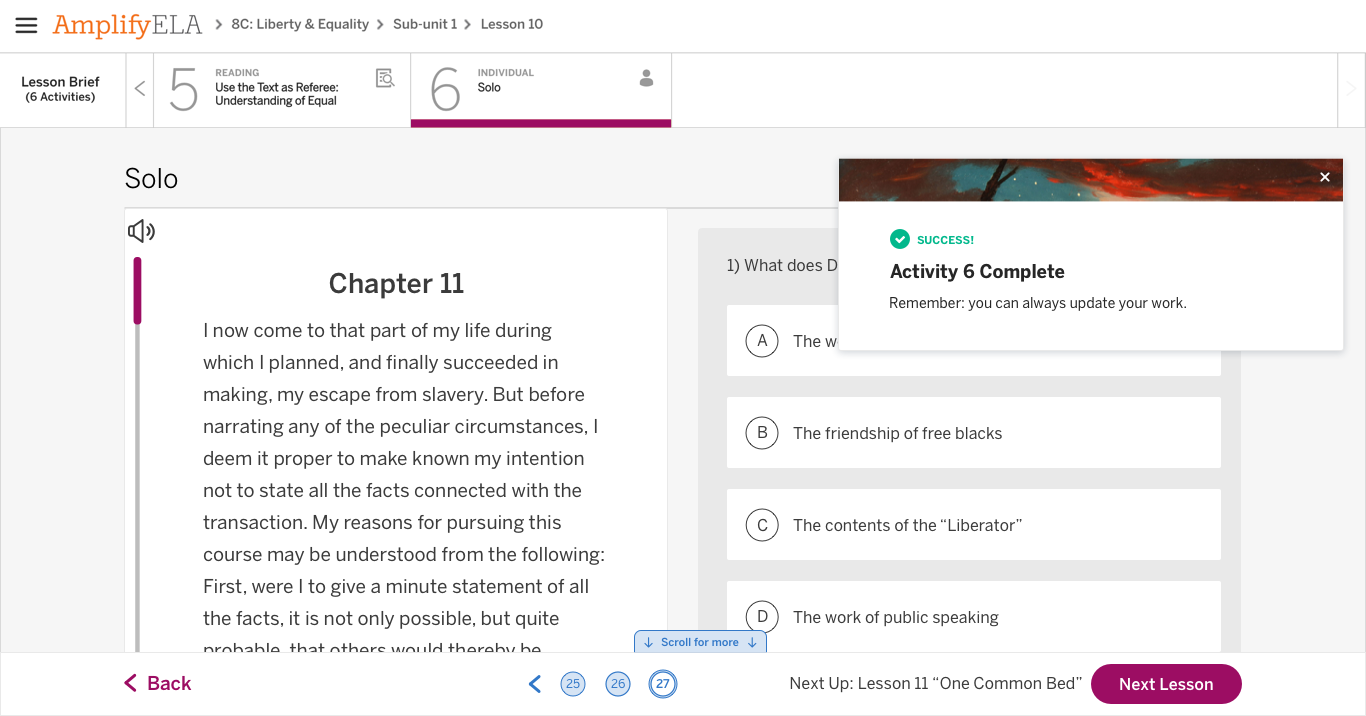Click the blue previous page chevron
This screenshot has height=716, width=1366.
pyautogui.click(x=535, y=684)
